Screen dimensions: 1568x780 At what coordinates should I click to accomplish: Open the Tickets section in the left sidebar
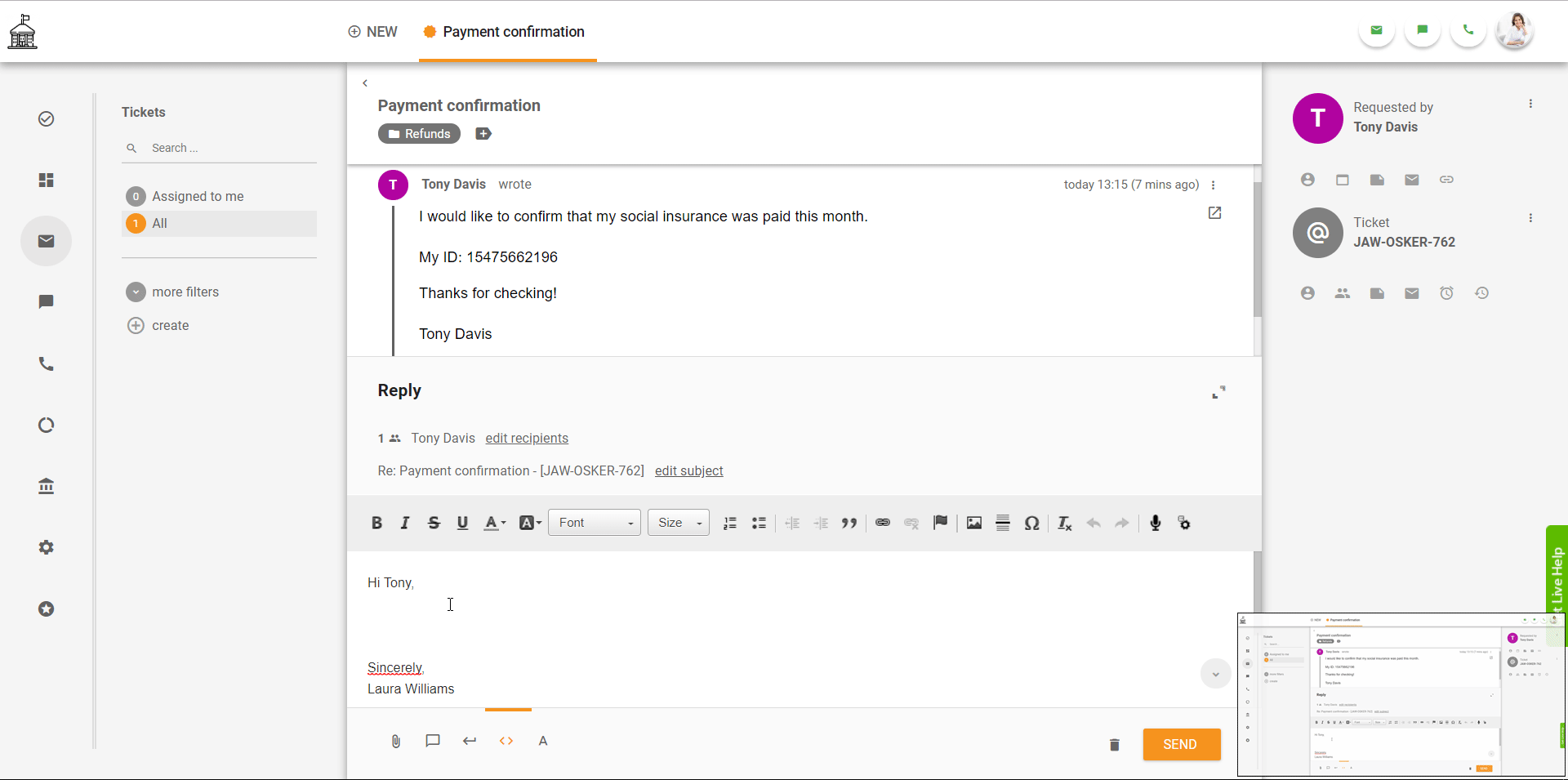[x=46, y=241]
